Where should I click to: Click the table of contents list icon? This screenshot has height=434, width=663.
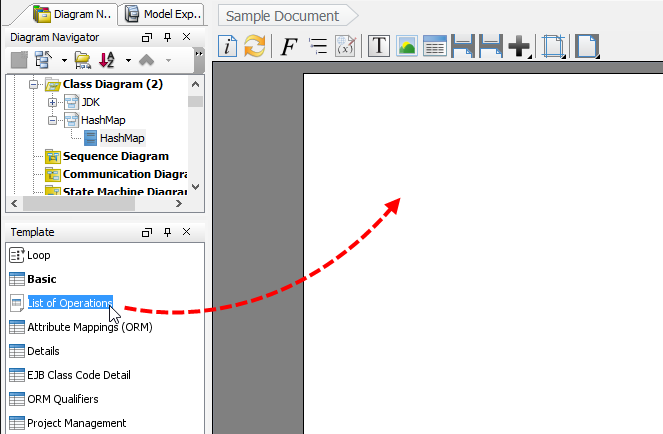tap(318, 46)
